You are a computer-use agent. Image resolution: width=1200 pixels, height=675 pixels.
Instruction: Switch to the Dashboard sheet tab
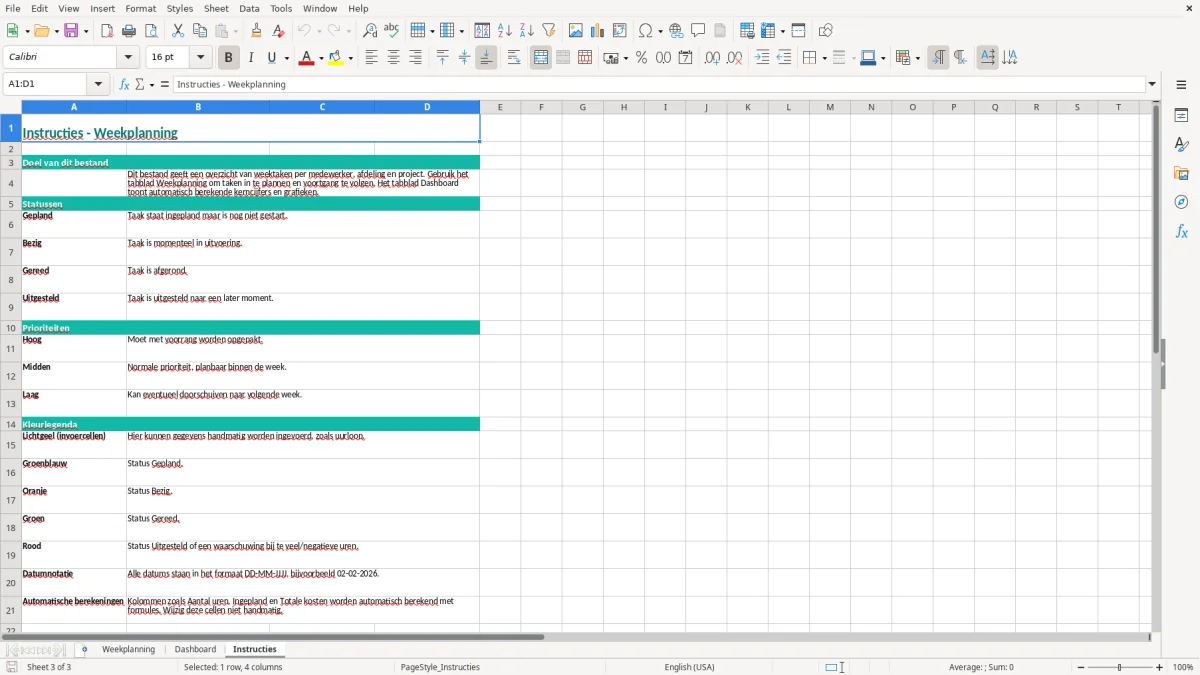point(195,650)
